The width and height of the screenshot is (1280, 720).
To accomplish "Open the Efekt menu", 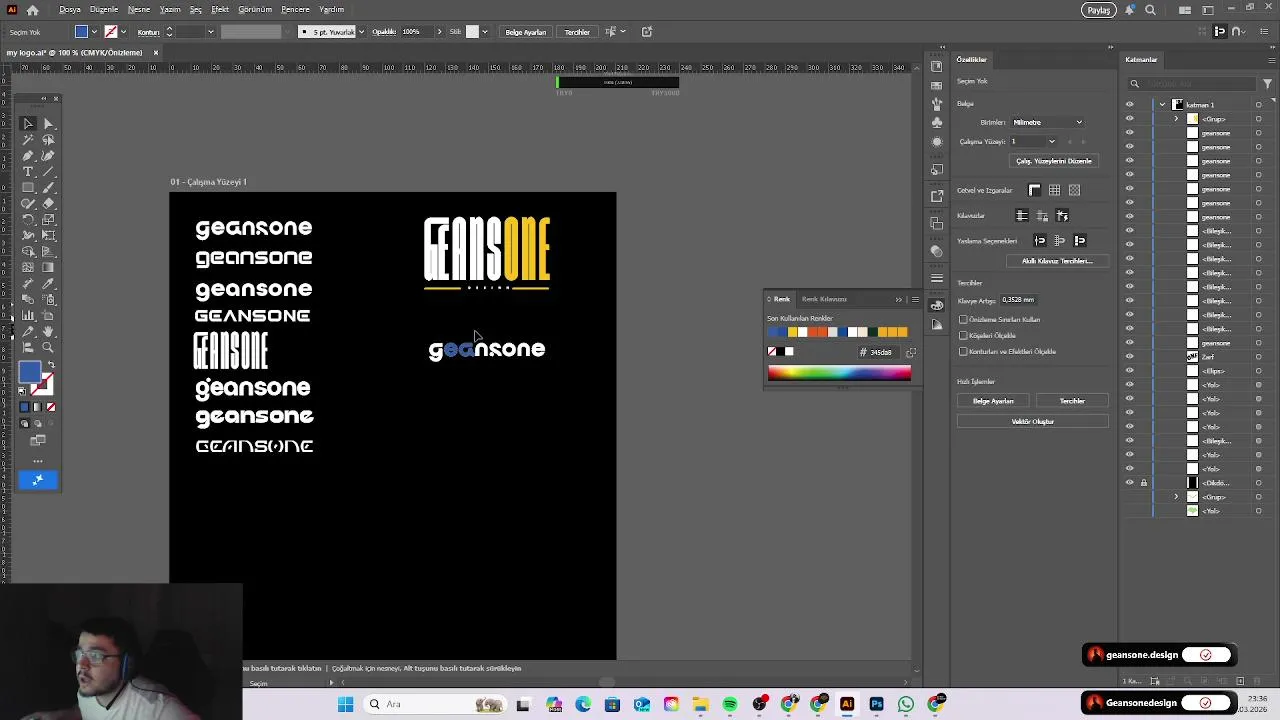I will (220, 10).
